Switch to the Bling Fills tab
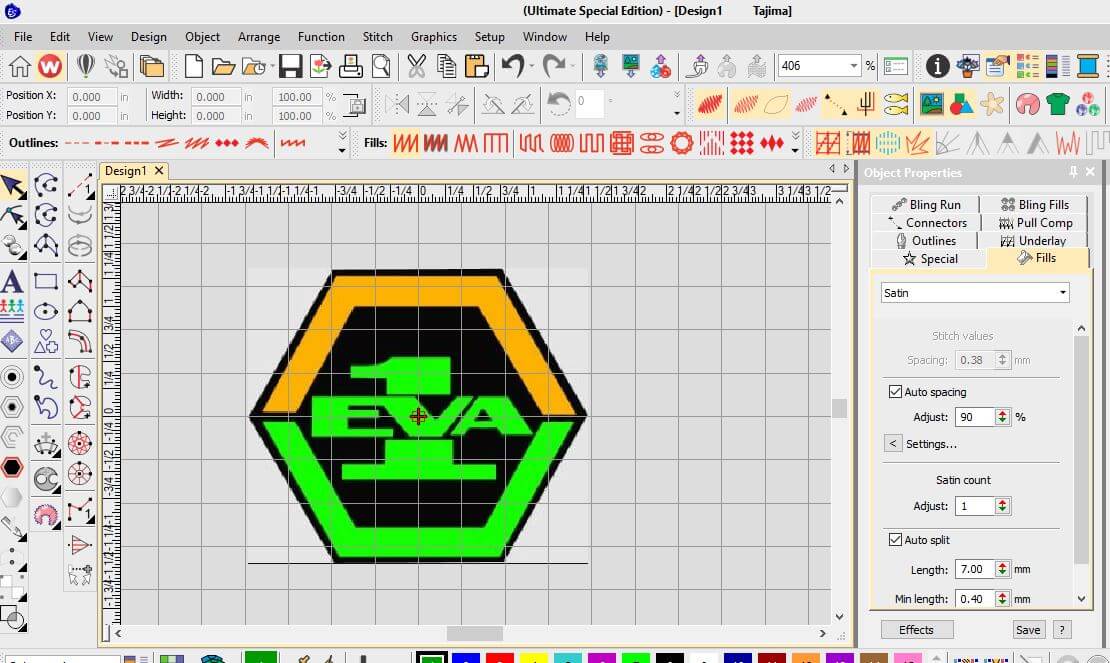 point(1034,204)
